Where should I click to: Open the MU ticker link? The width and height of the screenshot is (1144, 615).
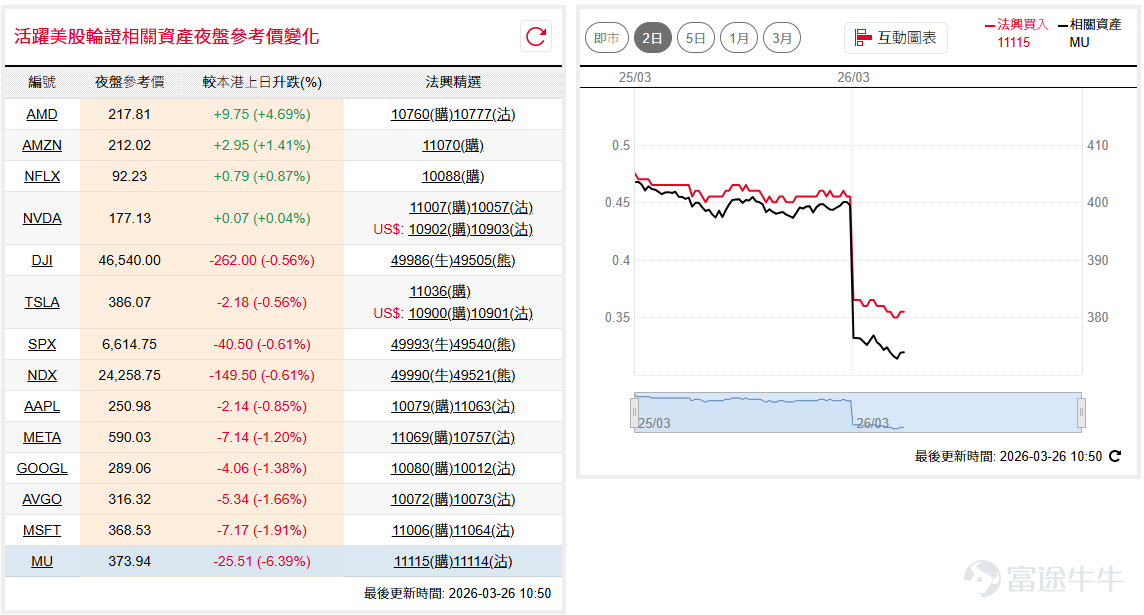pyautogui.click(x=42, y=561)
